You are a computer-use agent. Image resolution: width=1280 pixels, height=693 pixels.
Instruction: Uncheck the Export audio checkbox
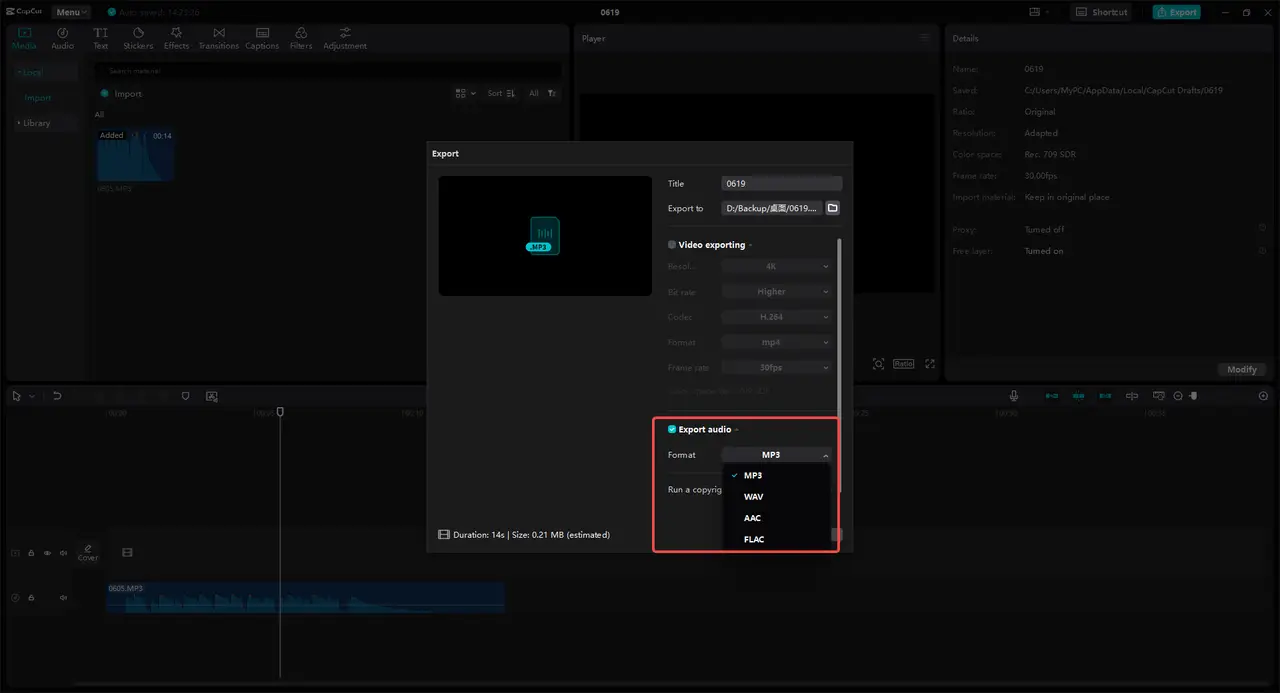pyautogui.click(x=672, y=429)
